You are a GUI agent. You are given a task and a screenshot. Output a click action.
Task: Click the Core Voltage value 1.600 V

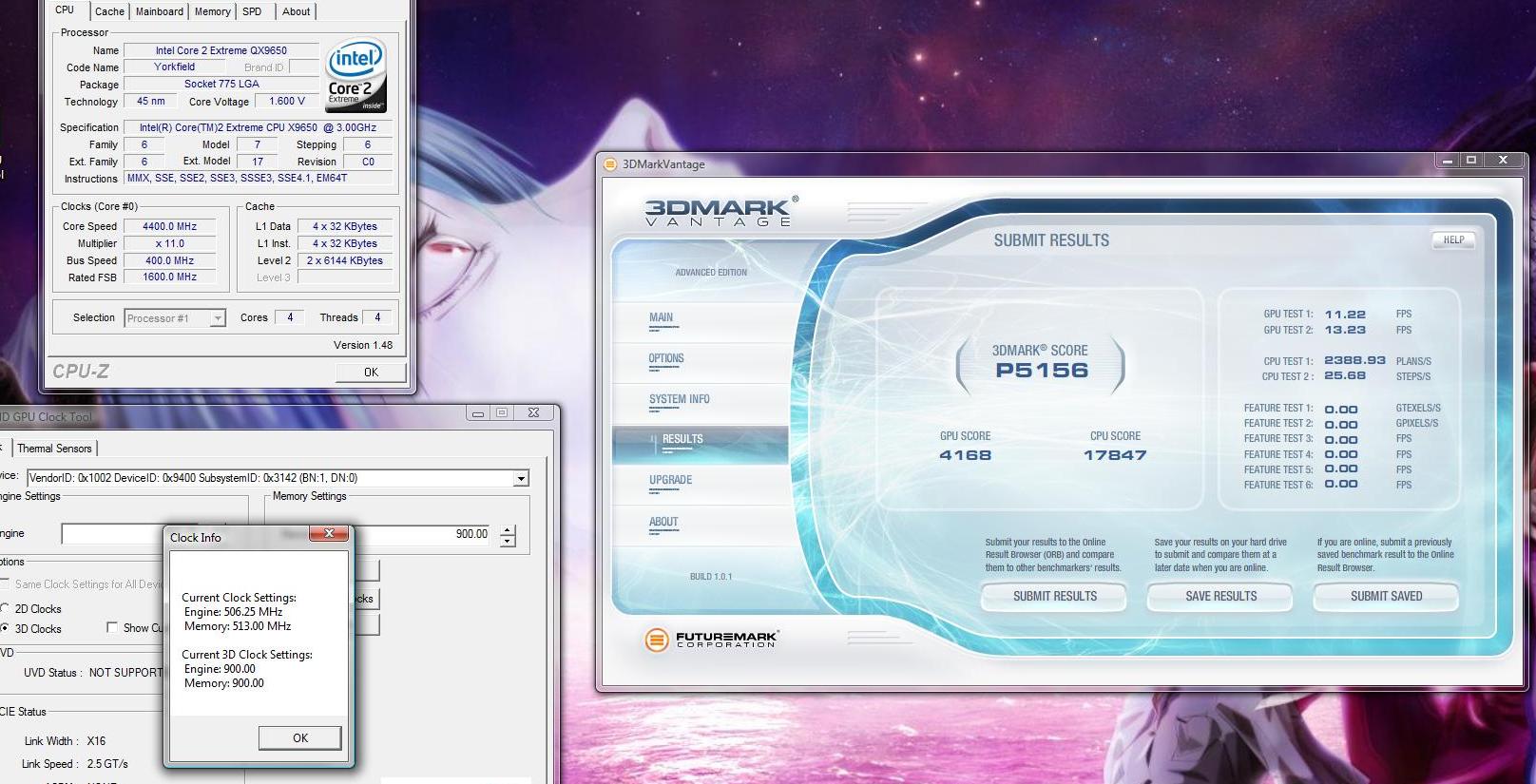(x=287, y=102)
